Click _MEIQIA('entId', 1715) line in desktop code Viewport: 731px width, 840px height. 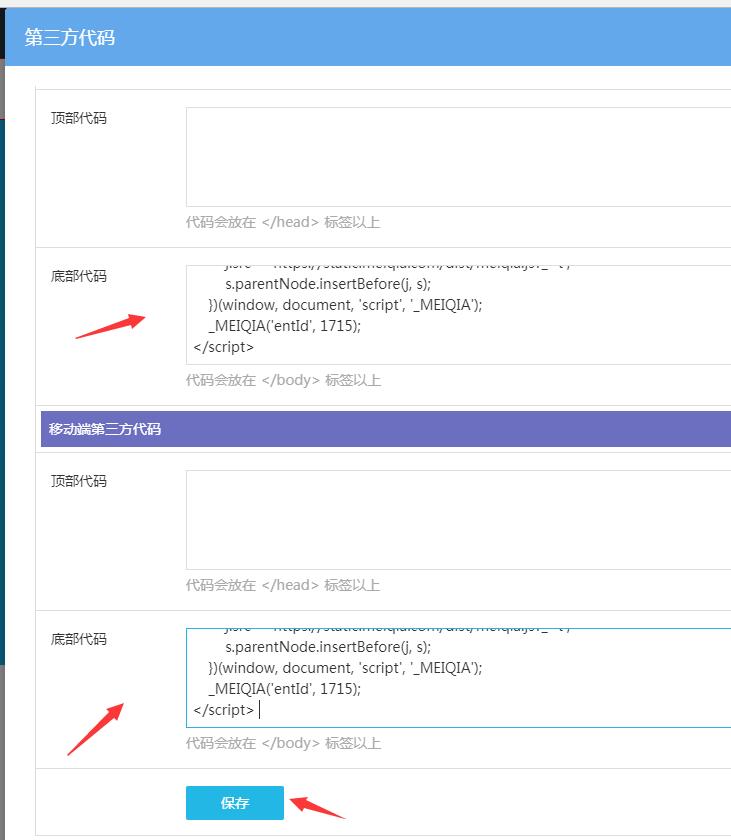[x=285, y=326]
